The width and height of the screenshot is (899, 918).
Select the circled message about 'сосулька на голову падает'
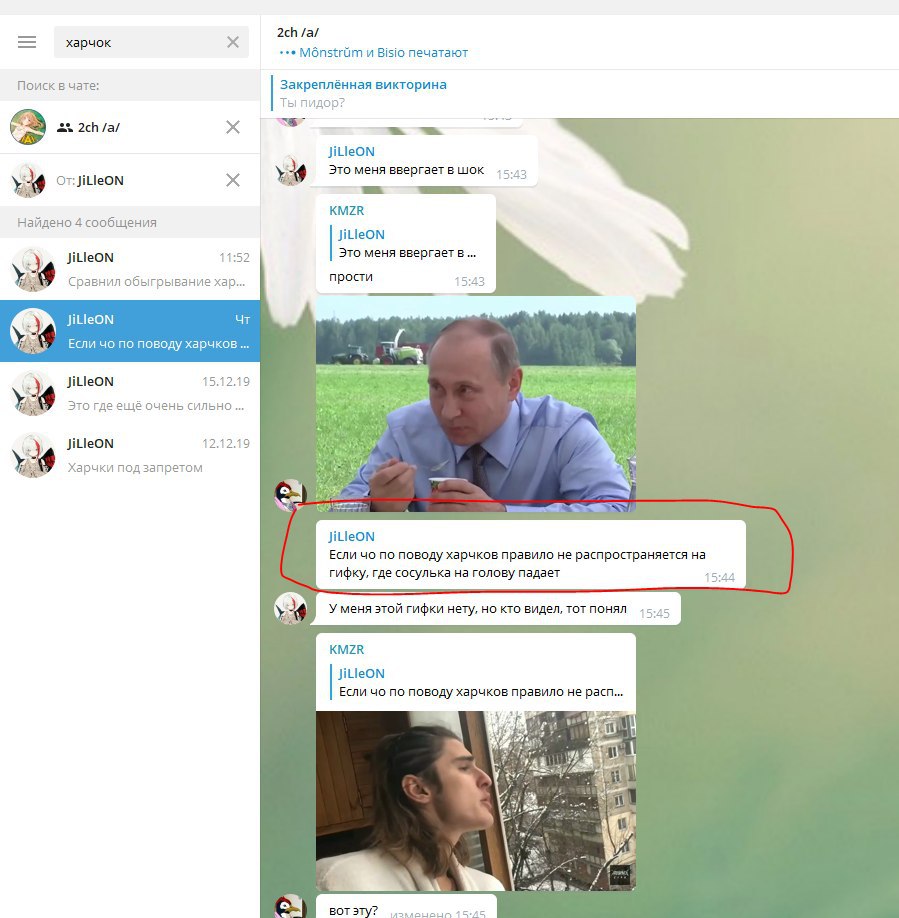coord(531,554)
